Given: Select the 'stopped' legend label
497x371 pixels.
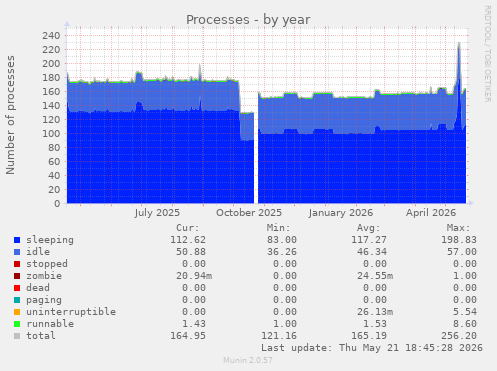Looking at the screenshot, I should point(47,264).
